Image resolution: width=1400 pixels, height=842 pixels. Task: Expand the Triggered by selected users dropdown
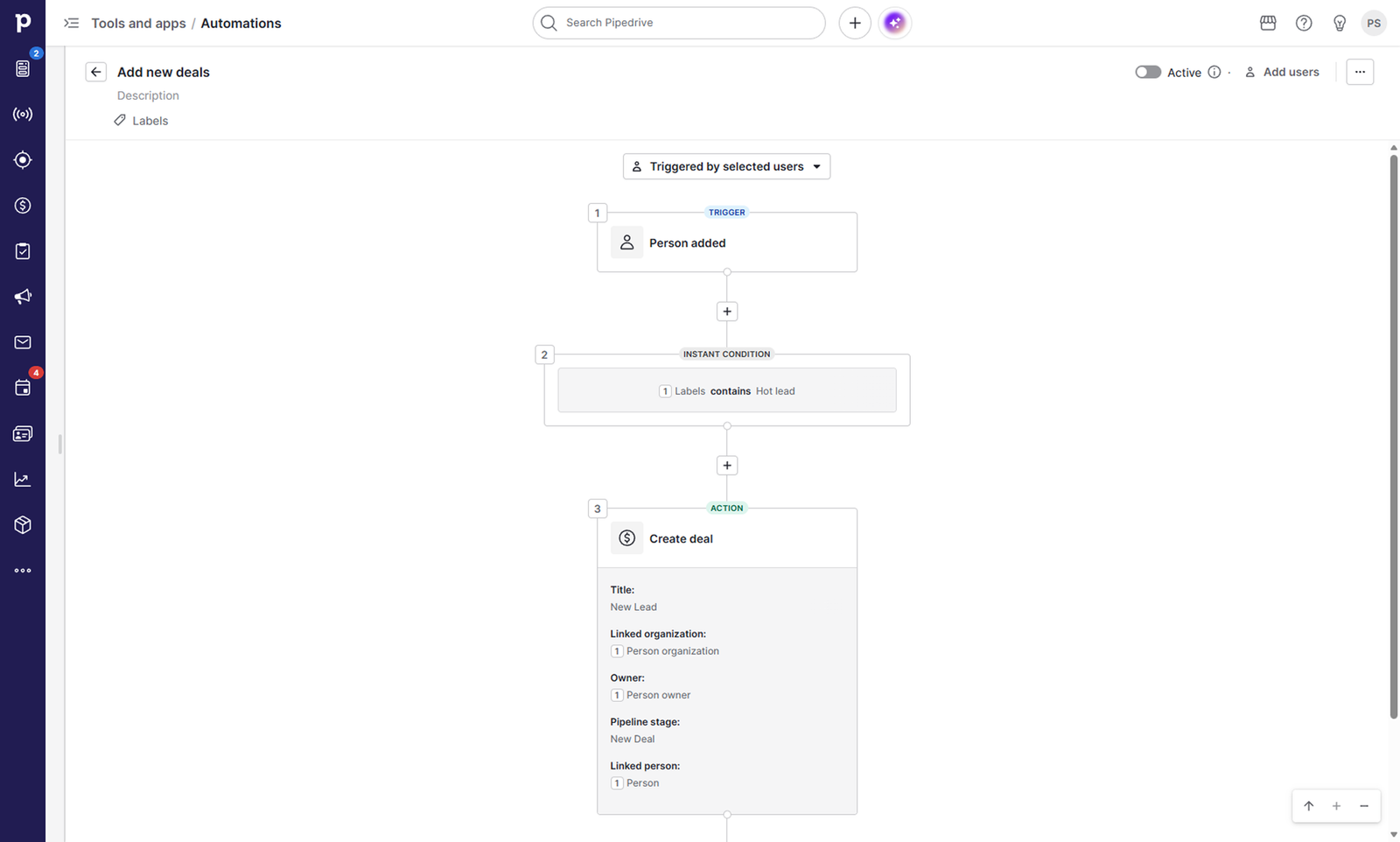pyautogui.click(x=726, y=166)
